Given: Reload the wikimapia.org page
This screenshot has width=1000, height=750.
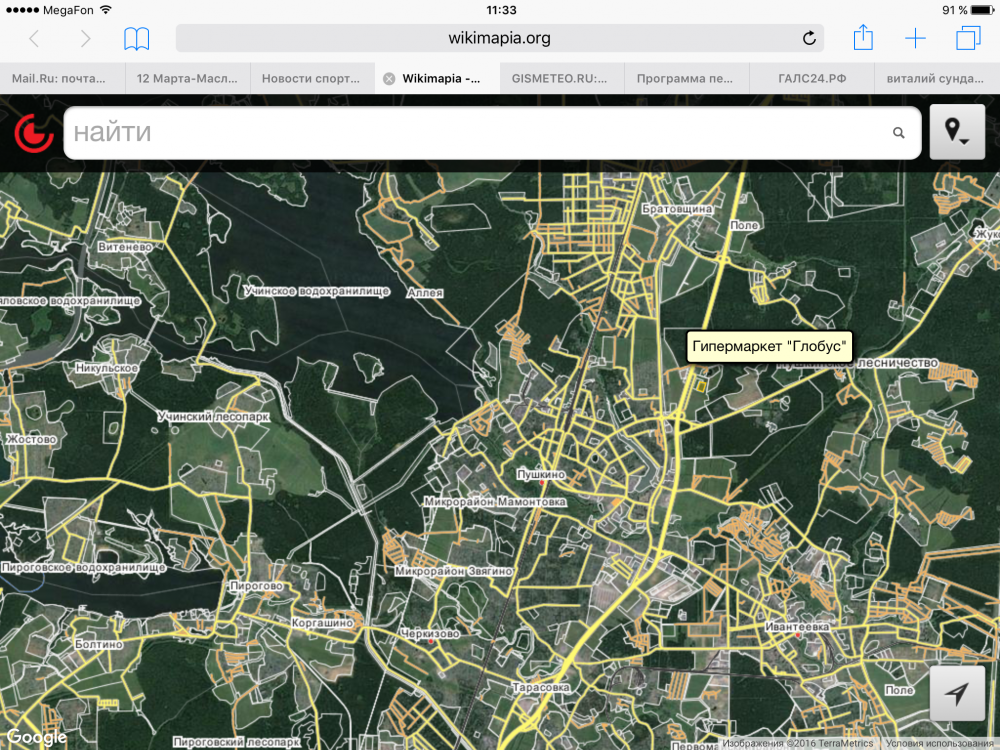Looking at the screenshot, I should pos(809,39).
